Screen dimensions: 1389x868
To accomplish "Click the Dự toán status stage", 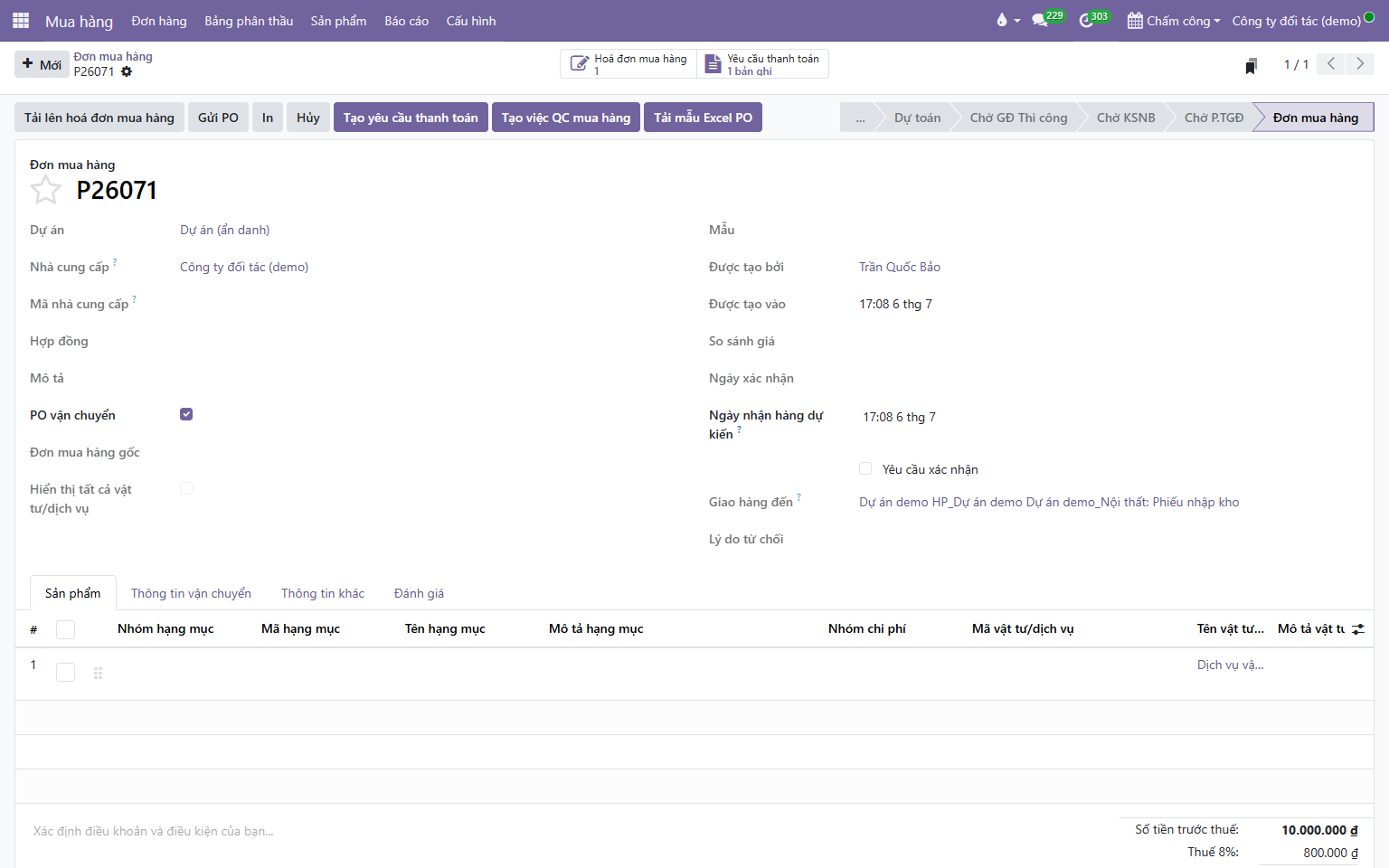I will pyautogui.click(x=917, y=118).
